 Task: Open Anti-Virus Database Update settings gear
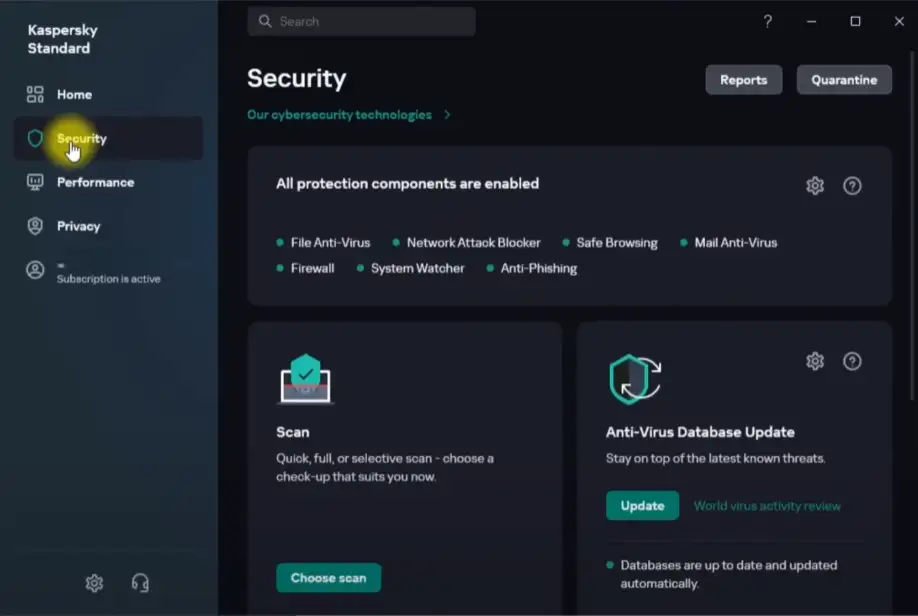coord(815,361)
